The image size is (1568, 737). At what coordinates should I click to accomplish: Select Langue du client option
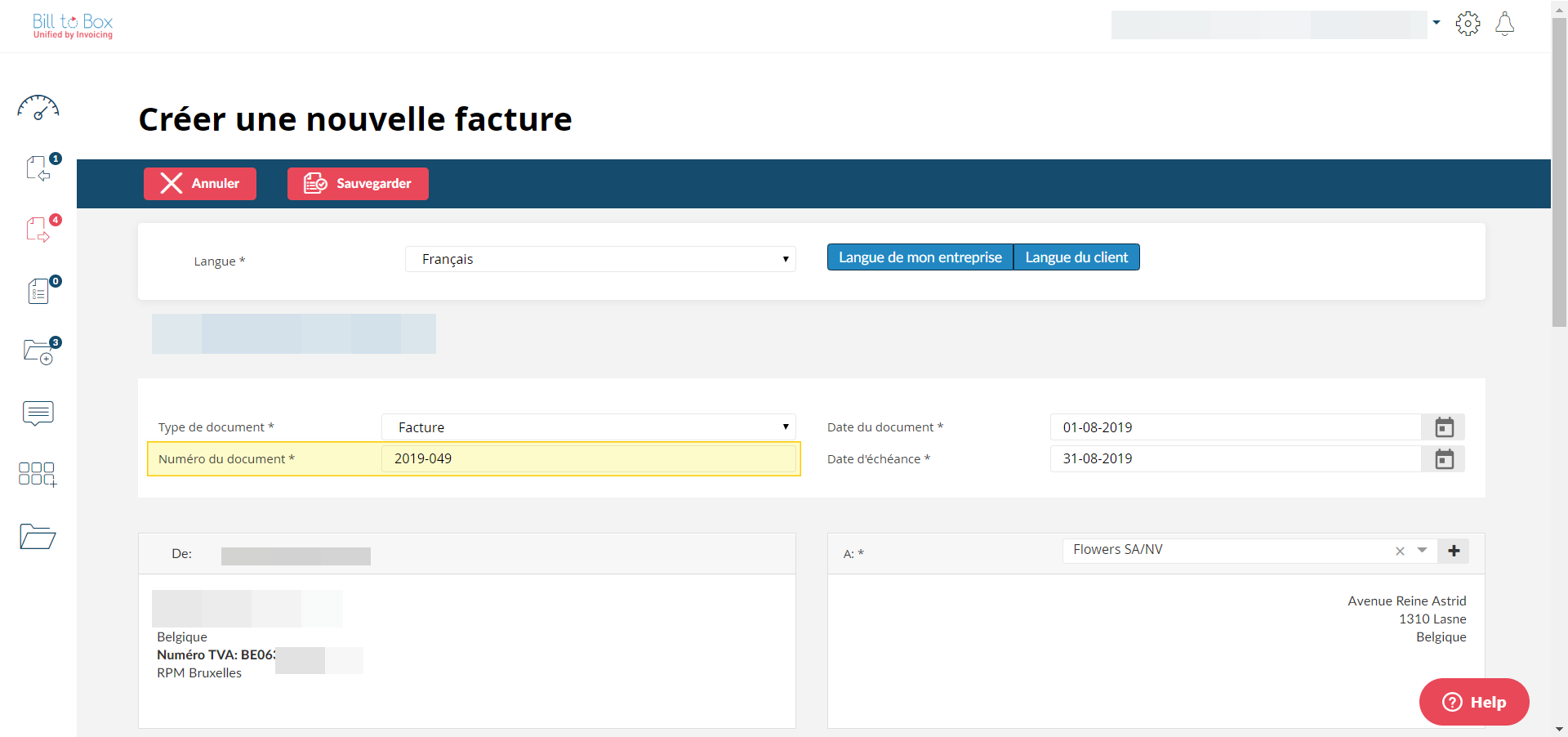click(x=1076, y=257)
